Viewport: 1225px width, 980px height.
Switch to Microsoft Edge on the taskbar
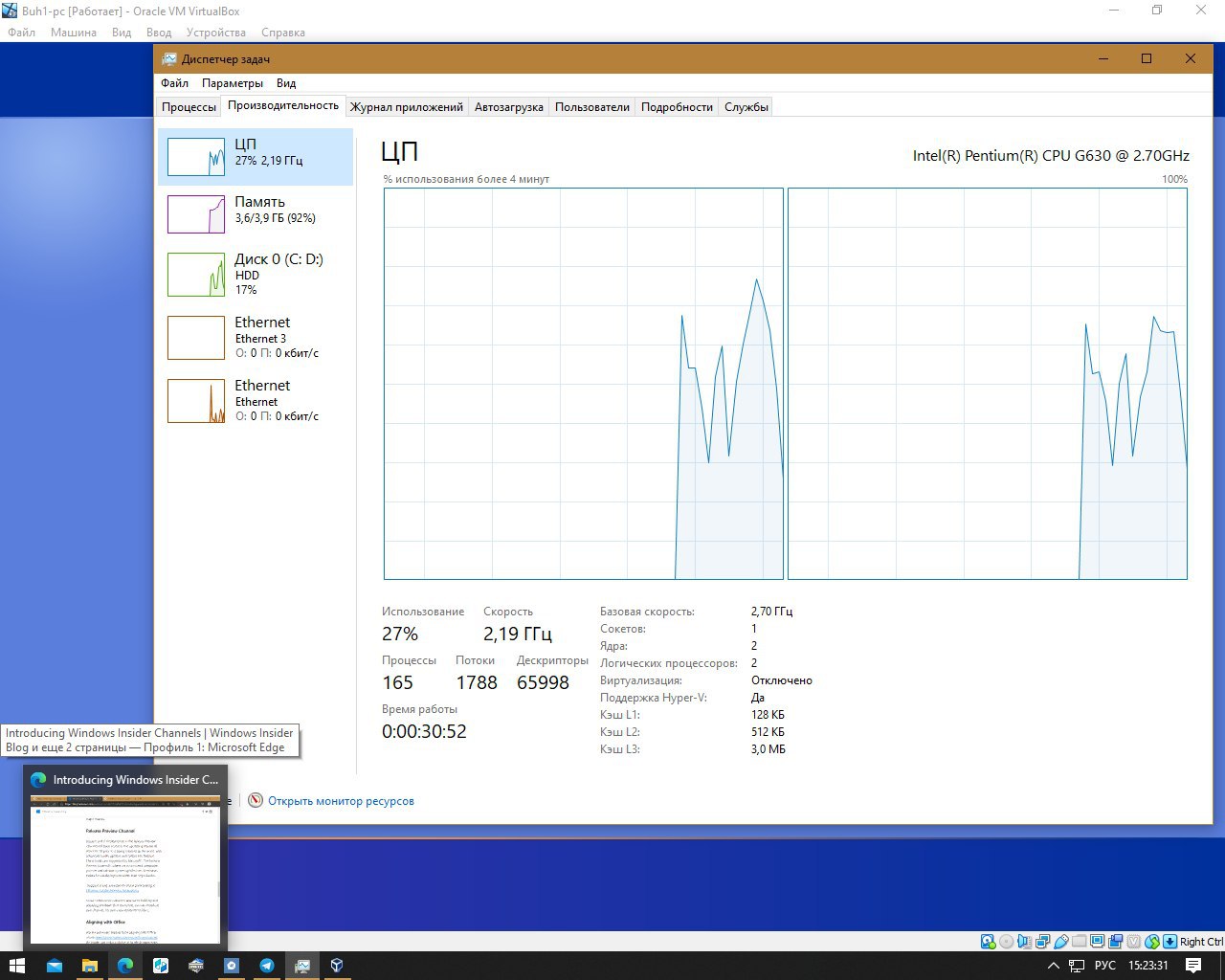[125, 966]
